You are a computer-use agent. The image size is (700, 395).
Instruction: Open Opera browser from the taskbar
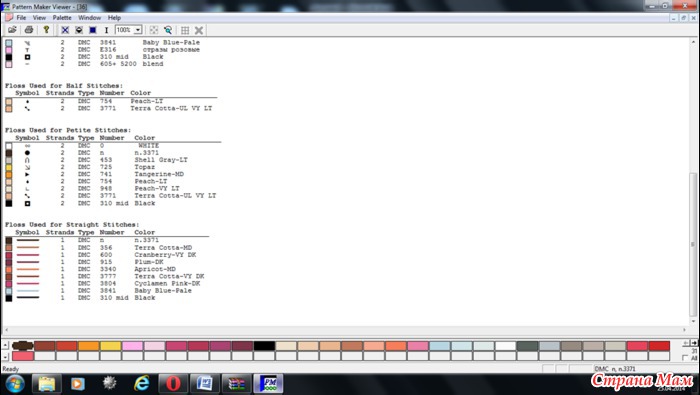[173, 383]
